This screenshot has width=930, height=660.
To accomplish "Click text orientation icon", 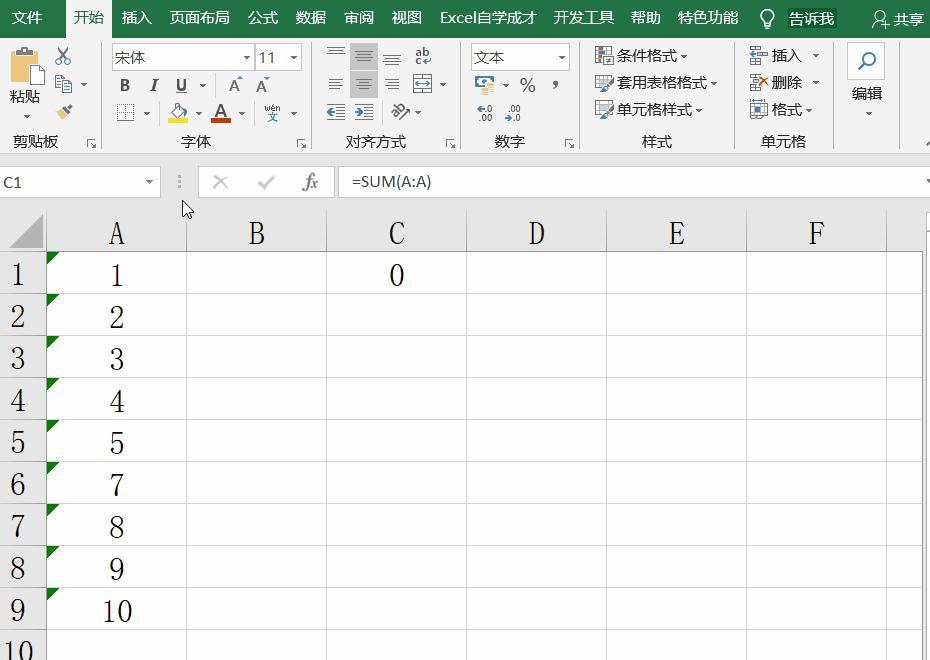I will [x=400, y=111].
